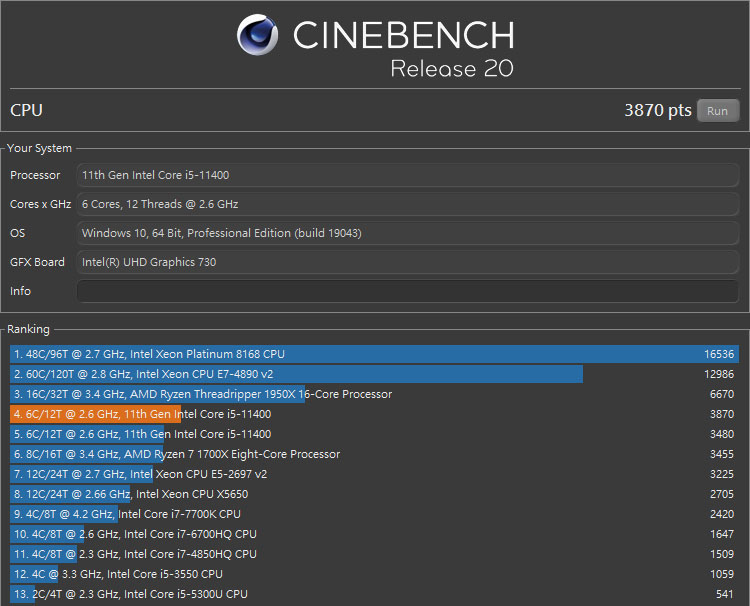Click the 'Processor' field label
Viewport: 750px width, 606px height.
pyautogui.click(x=35, y=175)
